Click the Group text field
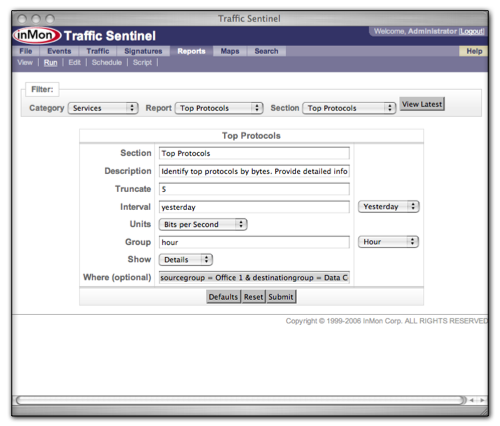 (x=254, y=242)
